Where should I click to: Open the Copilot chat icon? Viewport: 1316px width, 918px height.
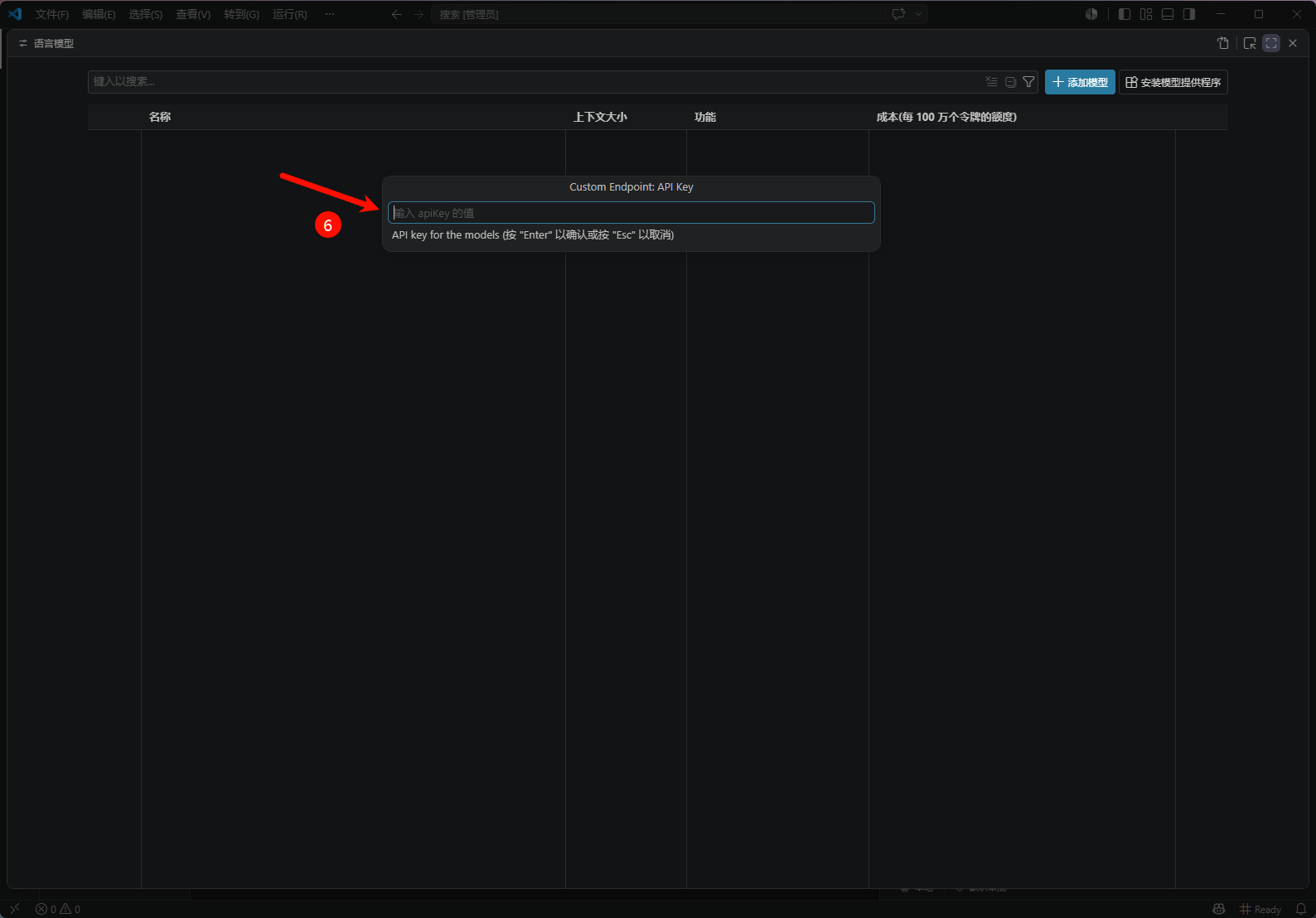pyautogui.click(x=898, y=14)
